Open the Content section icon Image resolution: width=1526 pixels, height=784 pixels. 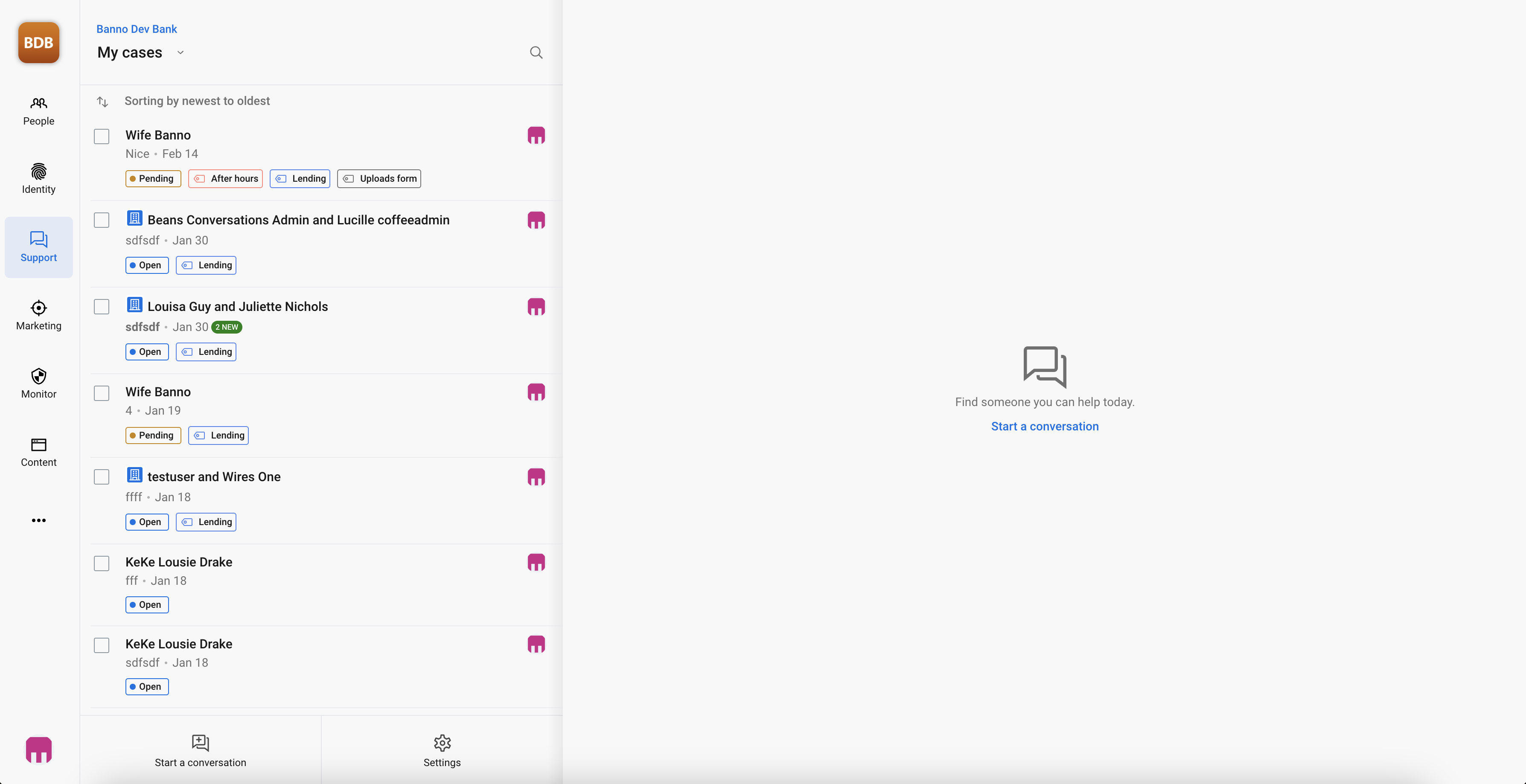click(x=38, y=445)
